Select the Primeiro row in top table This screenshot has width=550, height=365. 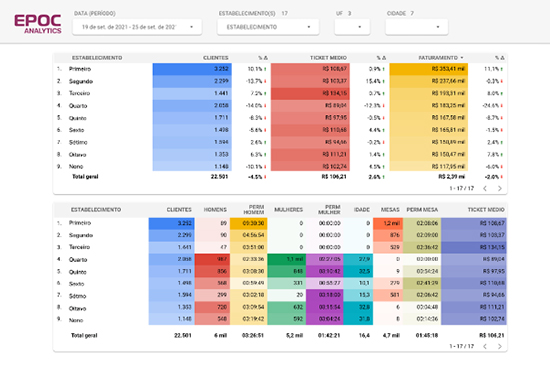click(x=280, y=69)
